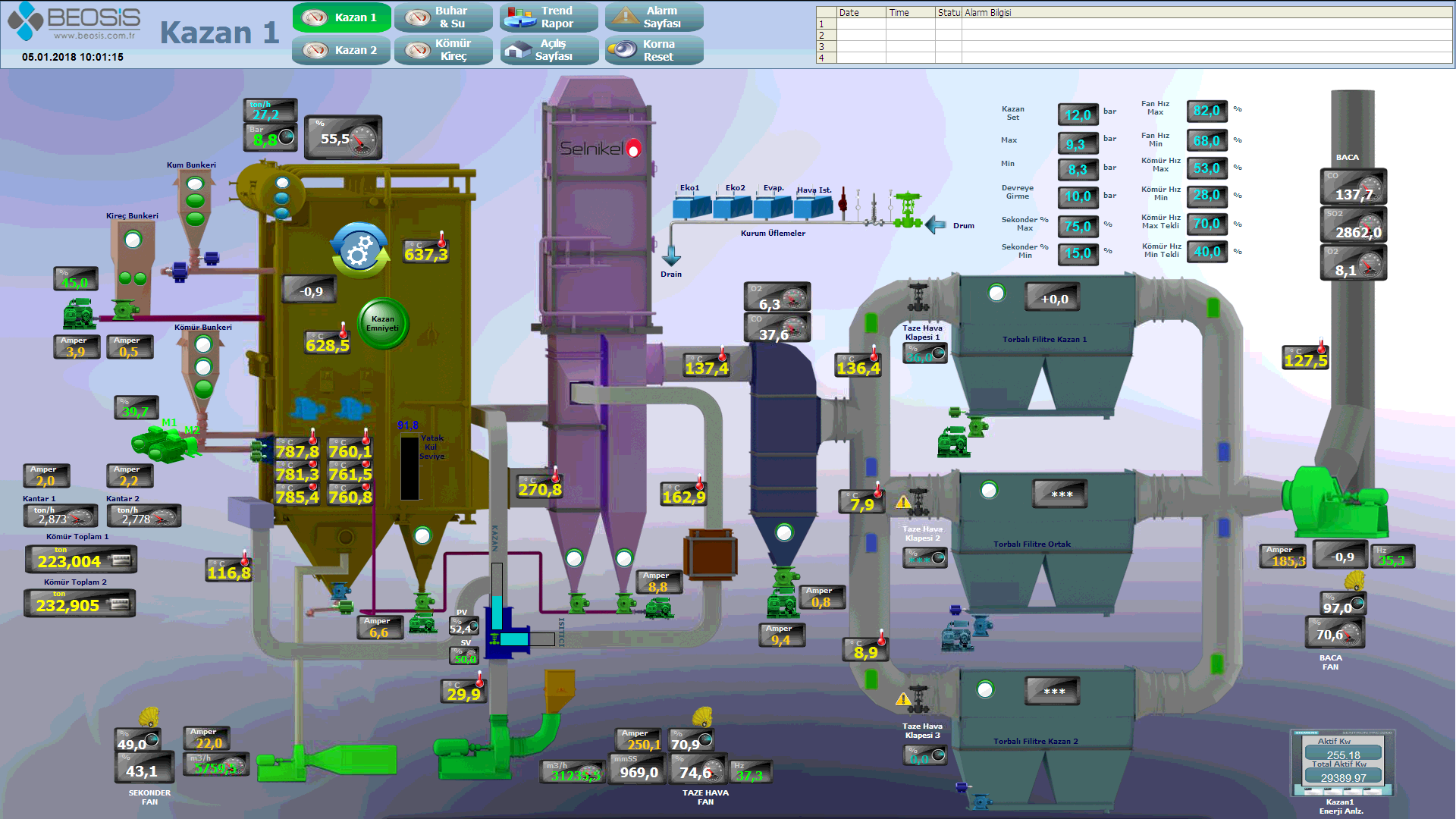Switch to Kazan 2 page

click(x=341, y=50)
